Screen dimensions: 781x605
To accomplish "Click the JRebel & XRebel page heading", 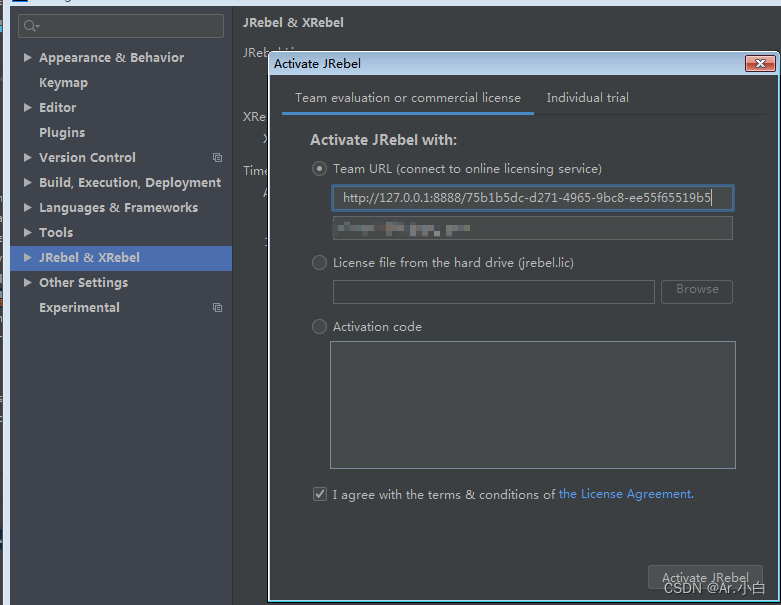I will click(x=293, y=22).
